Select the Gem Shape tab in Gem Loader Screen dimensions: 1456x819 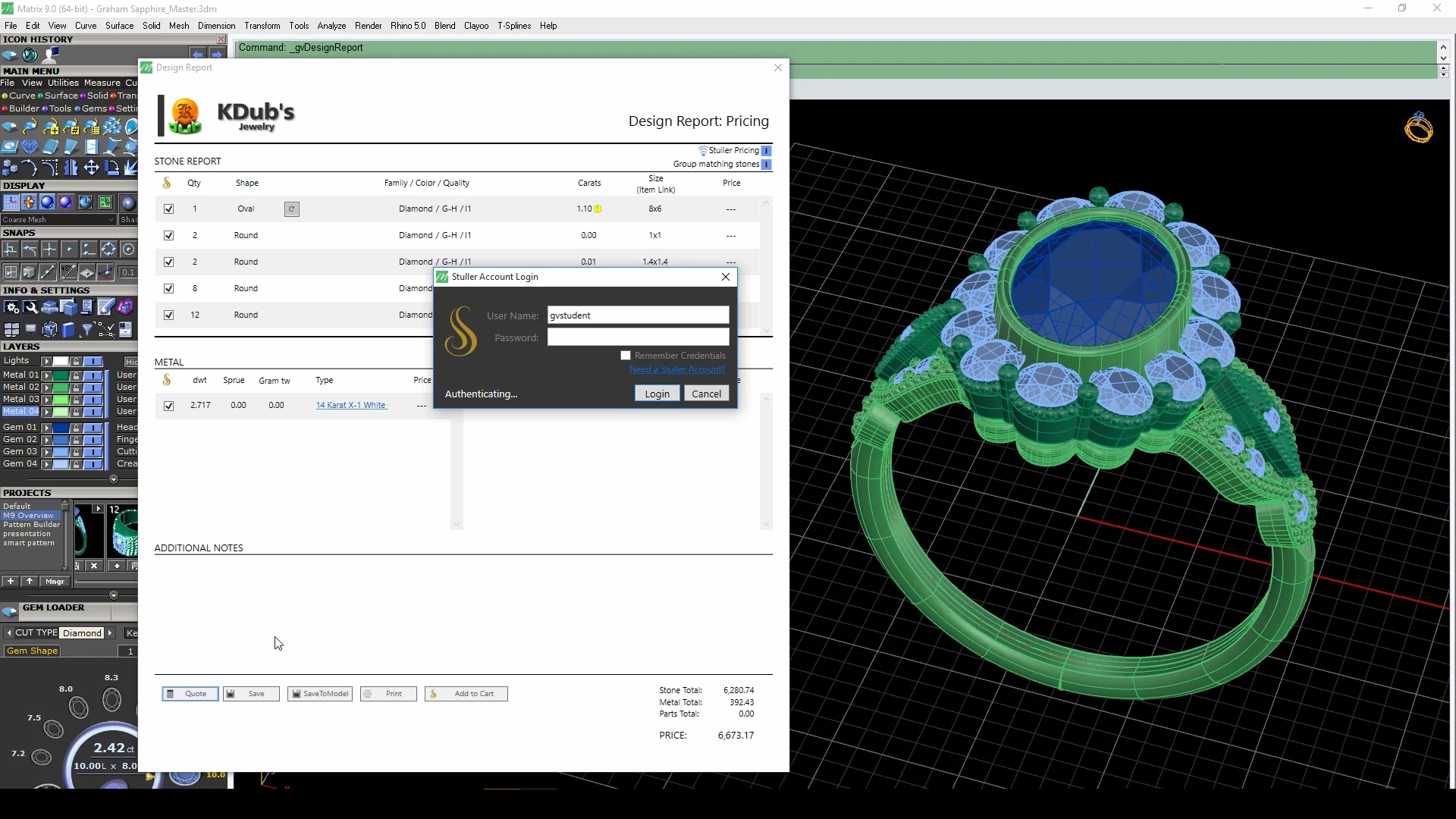pyautogui.click(x=32, y=651)
